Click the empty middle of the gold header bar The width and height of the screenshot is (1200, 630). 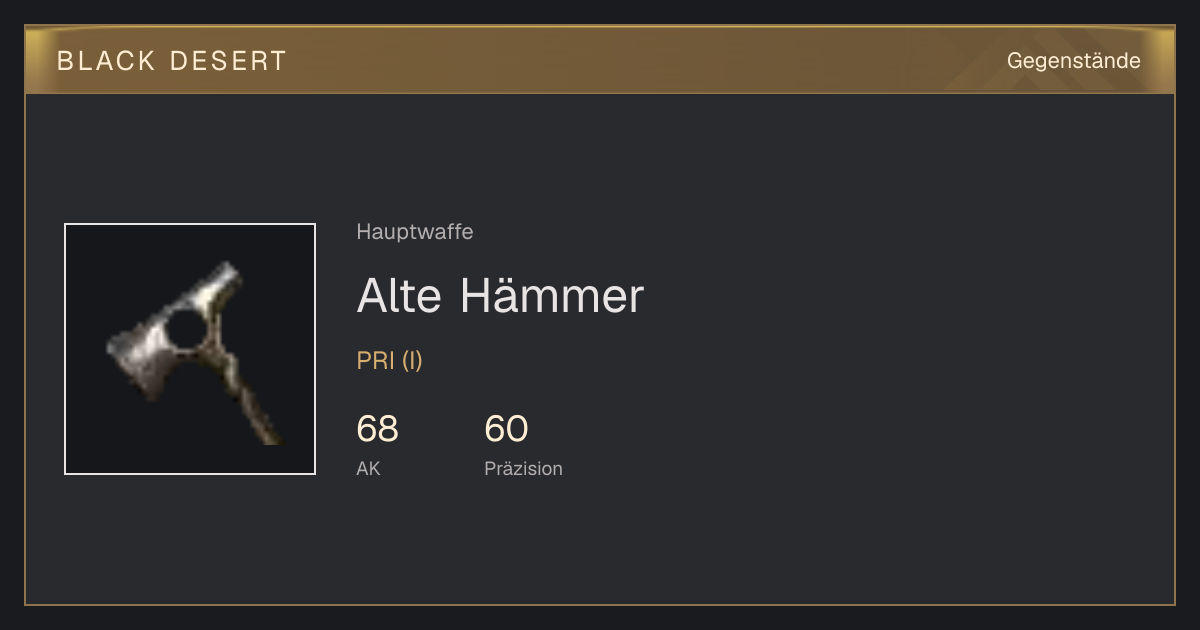point(640,61)
